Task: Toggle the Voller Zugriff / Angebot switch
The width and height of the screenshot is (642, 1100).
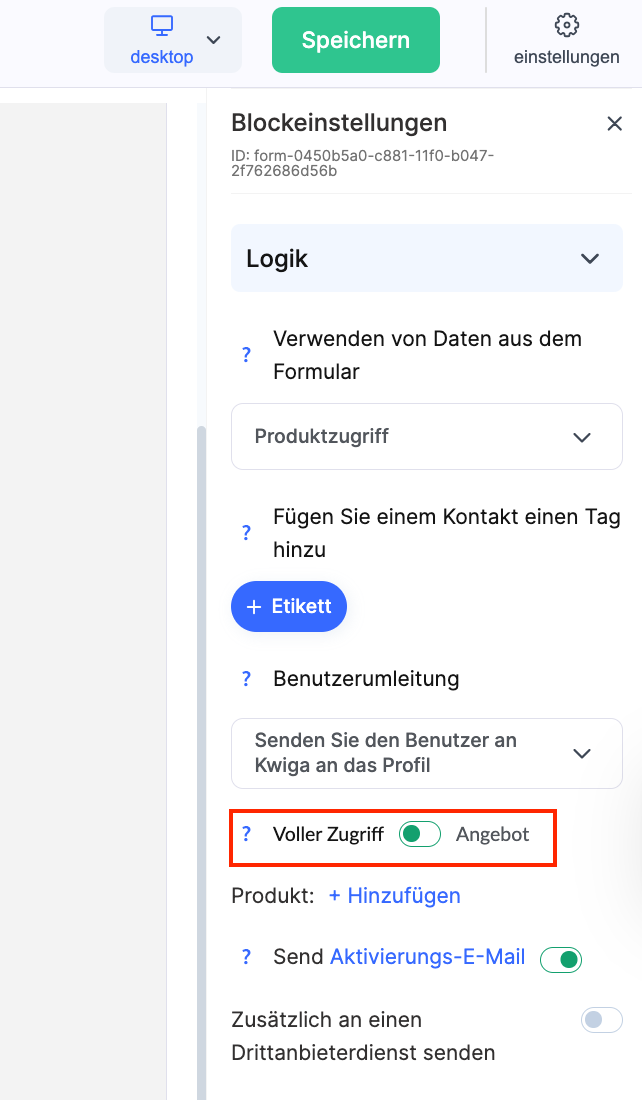Action: [x=419, y=834]
